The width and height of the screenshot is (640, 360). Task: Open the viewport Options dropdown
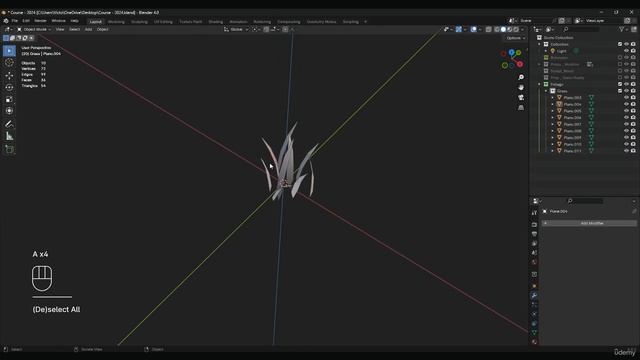click(x=516, y=38)
